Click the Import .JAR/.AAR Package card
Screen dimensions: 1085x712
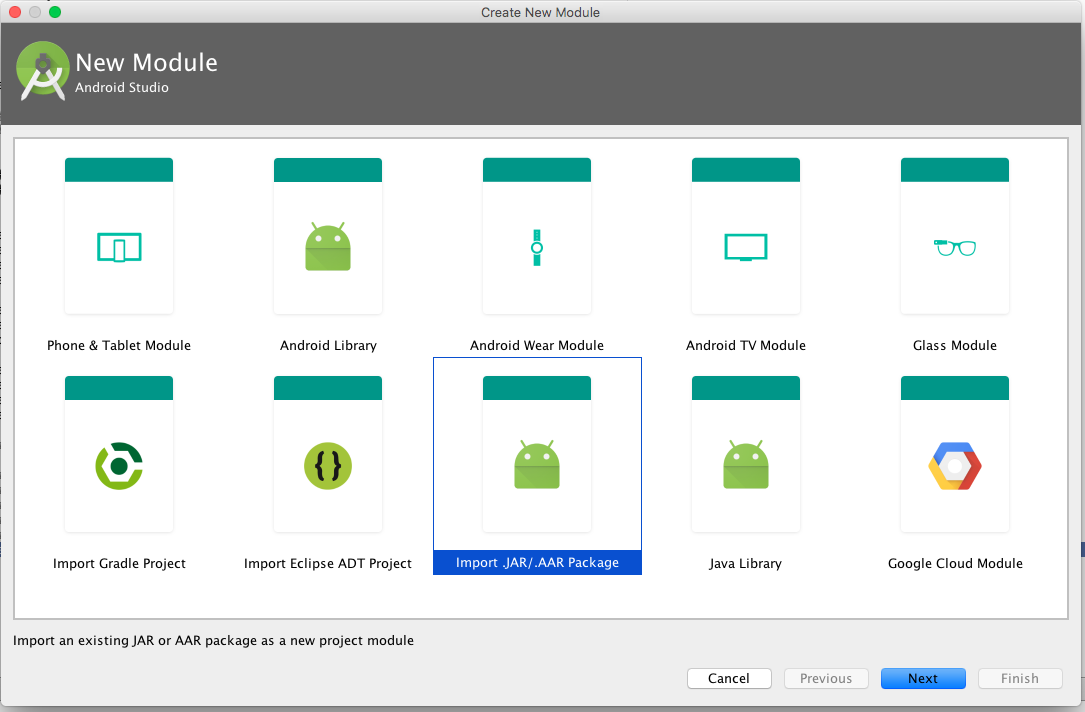click(x=537, y=453)
